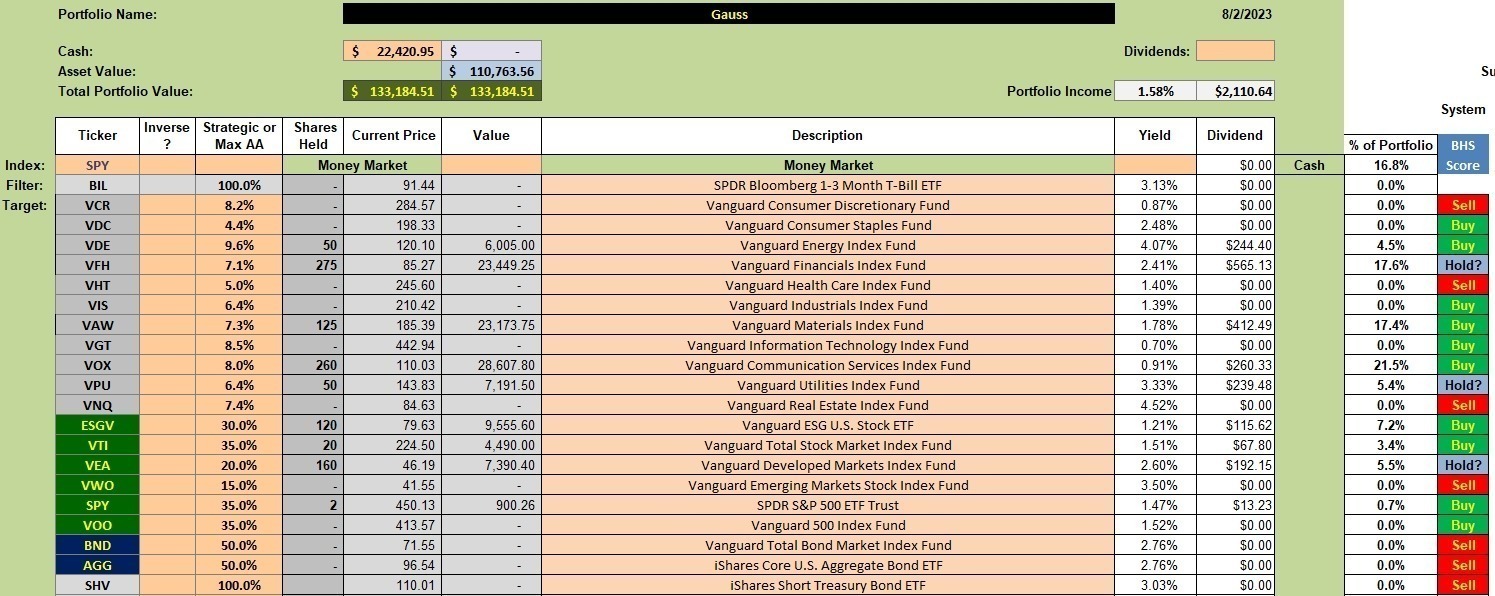Screen dimensions: 1495x596
Task: Select the ESGV ticker cell
Action: (x=97, y=425)
